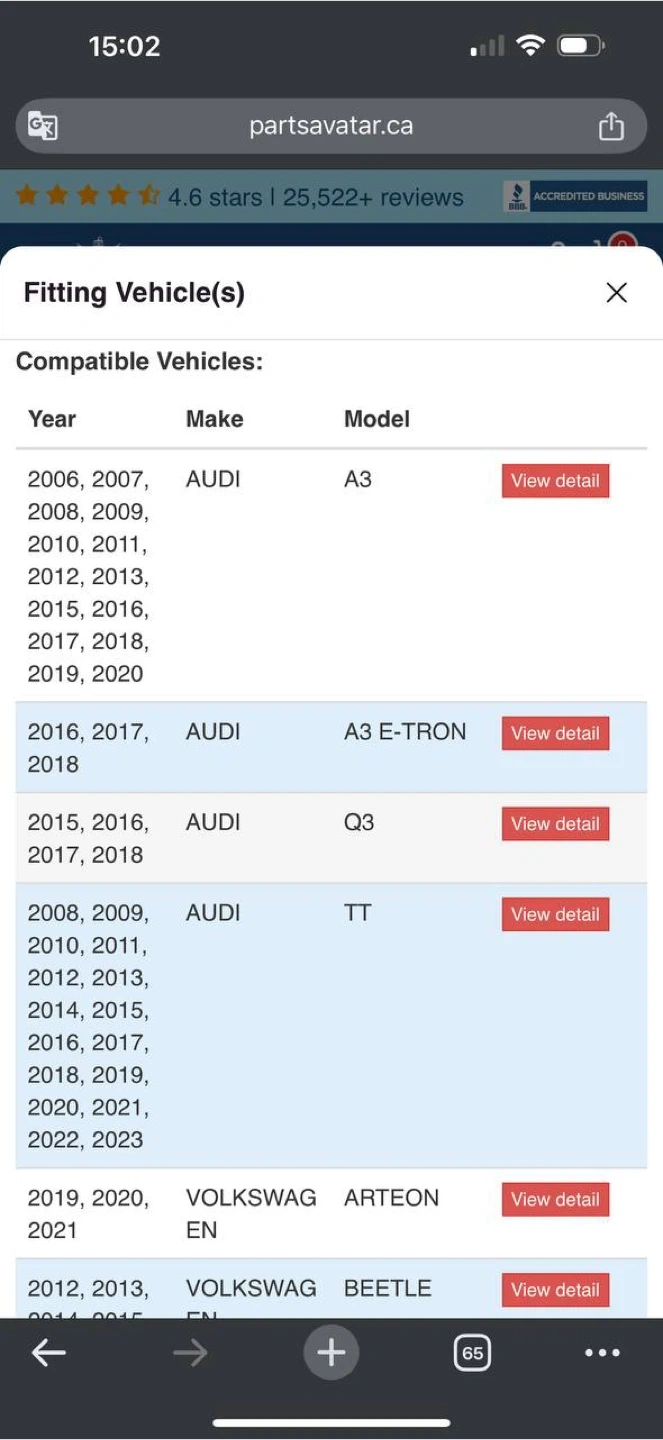The width and height of the screenshot is (663, 1440).
Task: Open a new tab with plus button
Action: pos(331,1353)
